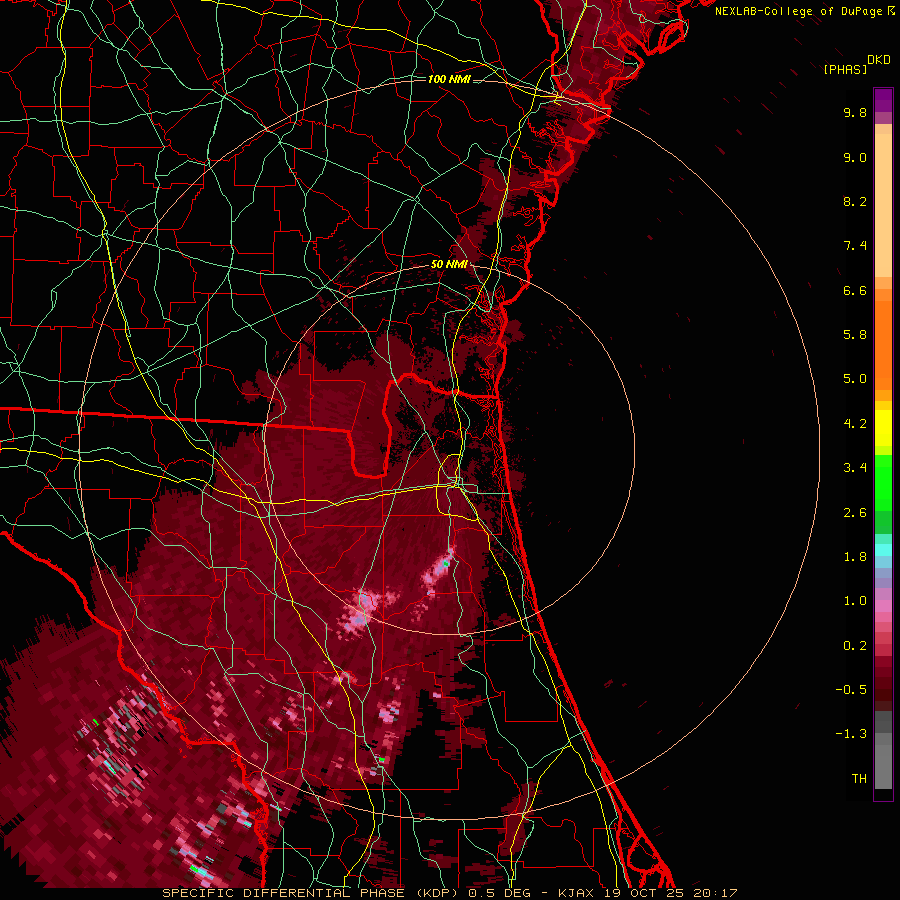This screenshot has width=900, height=900.
Task: Click the 100 NMI range ring label
Action: coord(449,79)
